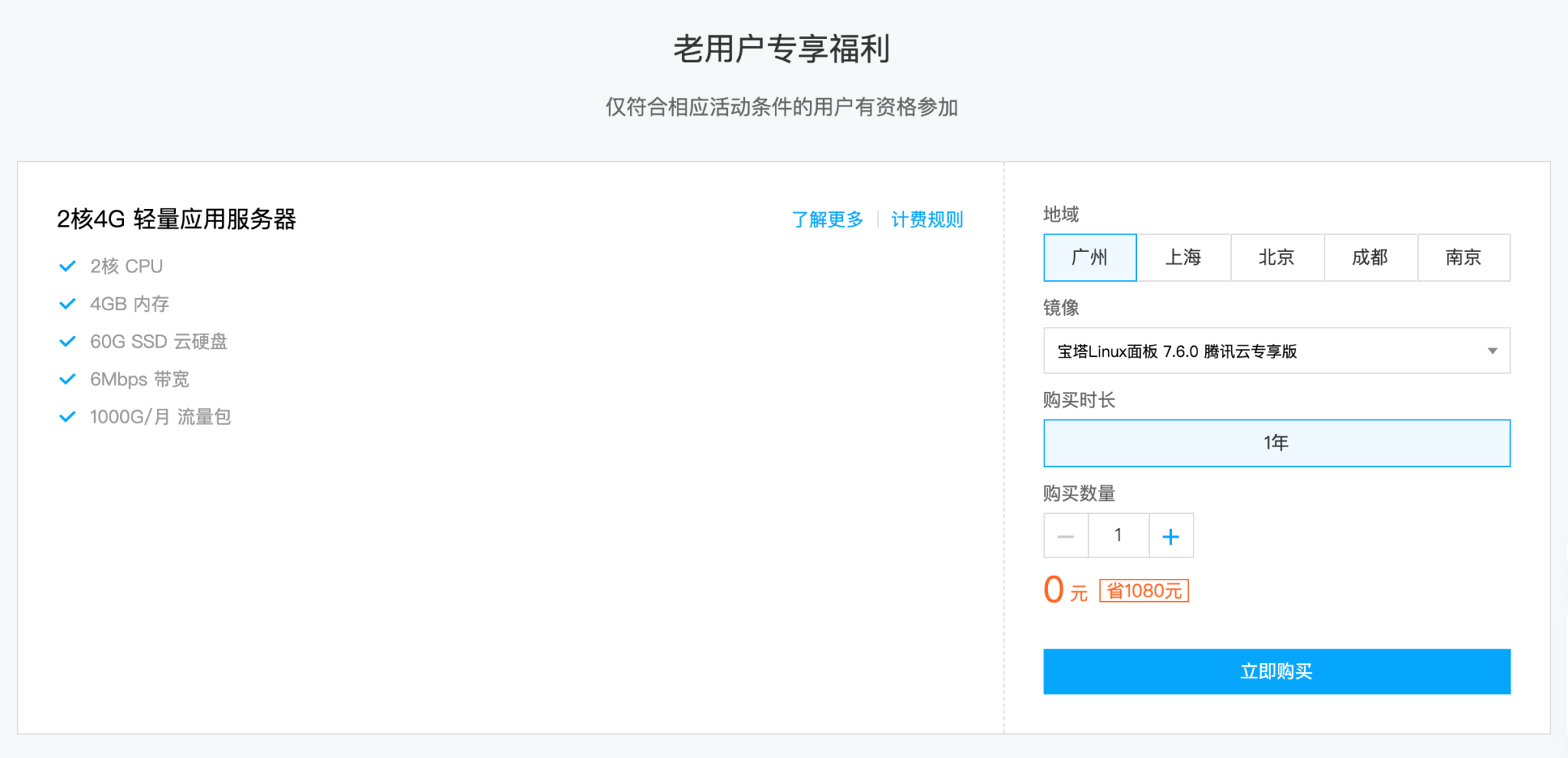Click the purchase quantity input field

(1118, 536)
